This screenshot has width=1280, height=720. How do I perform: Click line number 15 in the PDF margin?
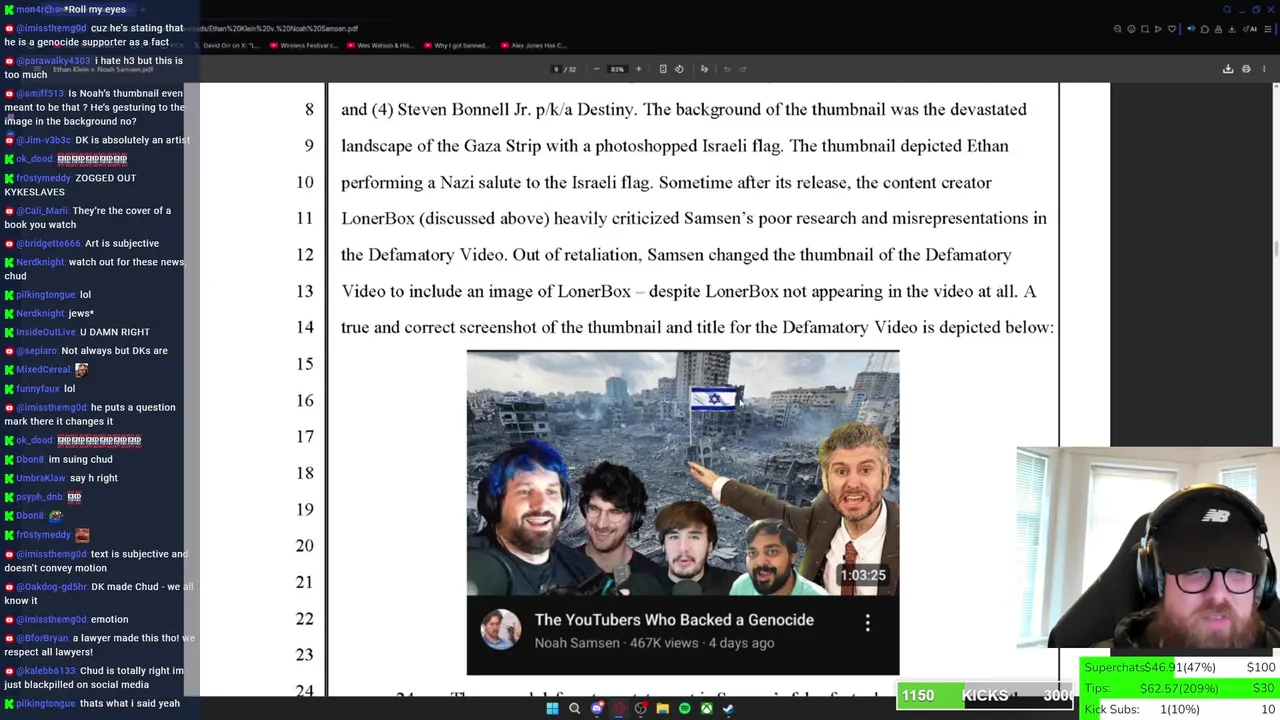click(305, 364)
